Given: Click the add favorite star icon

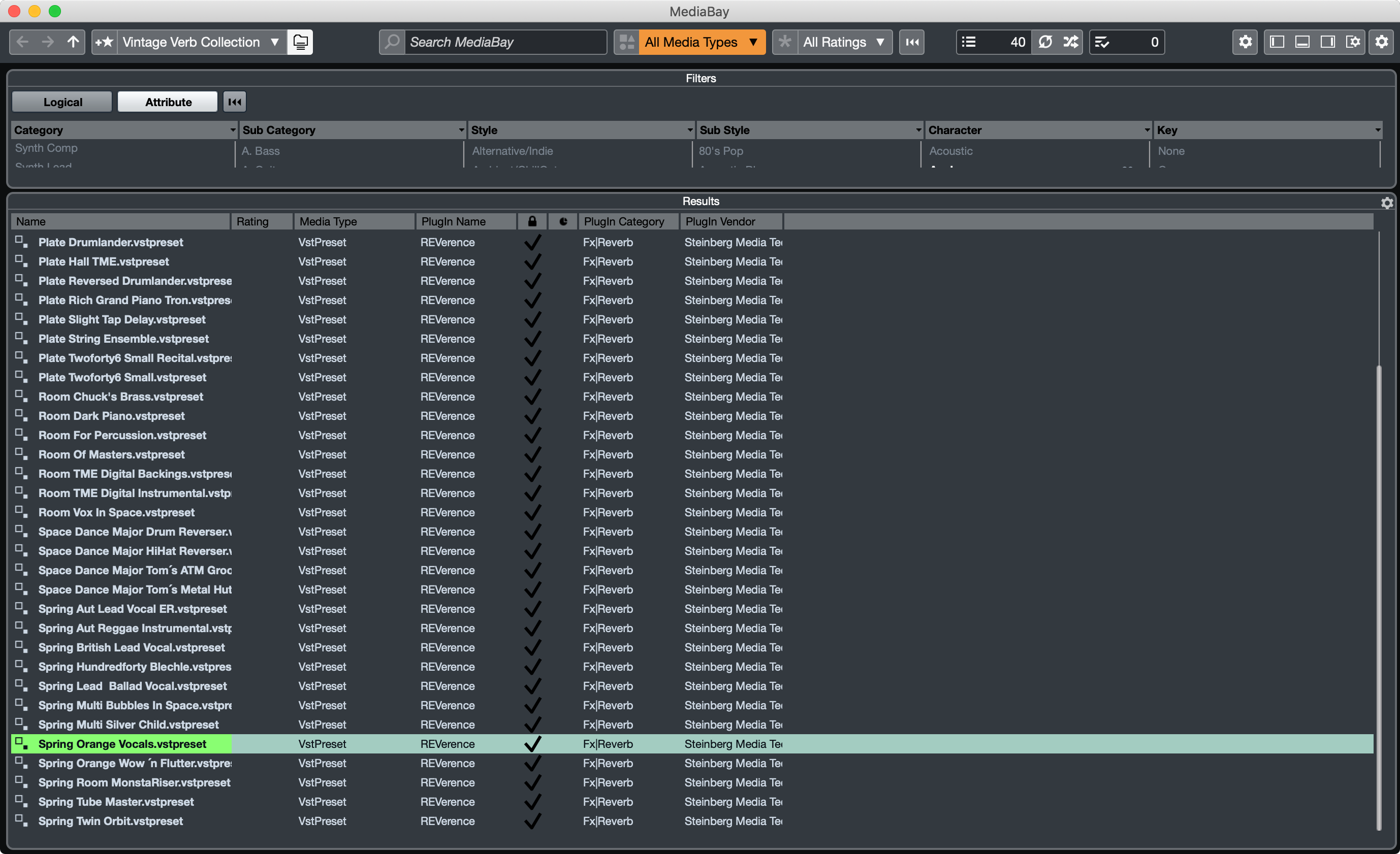Looking at the screenshot, I should (104, 42).
